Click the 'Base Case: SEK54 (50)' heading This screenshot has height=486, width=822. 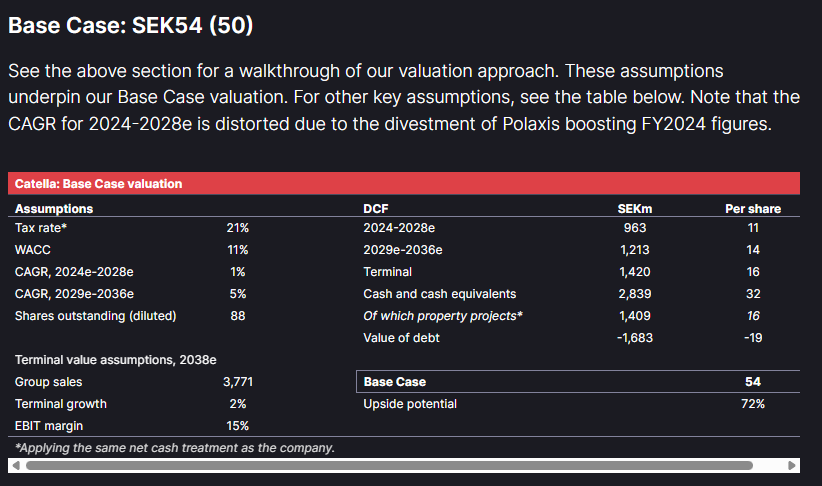131,25
